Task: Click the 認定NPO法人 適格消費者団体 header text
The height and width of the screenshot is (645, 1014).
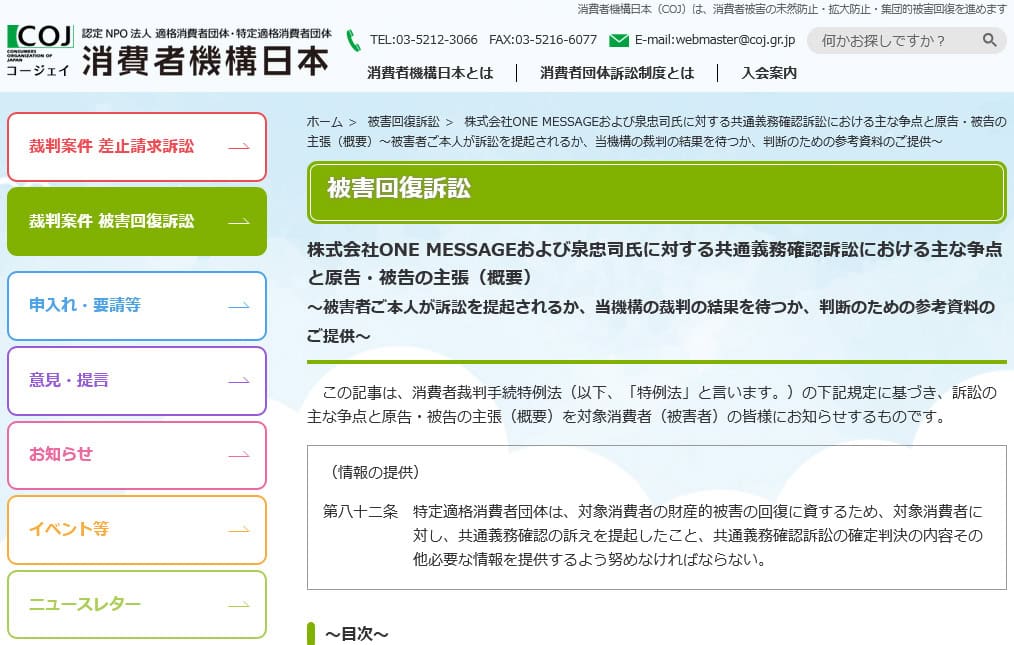Action: (206, 34)
